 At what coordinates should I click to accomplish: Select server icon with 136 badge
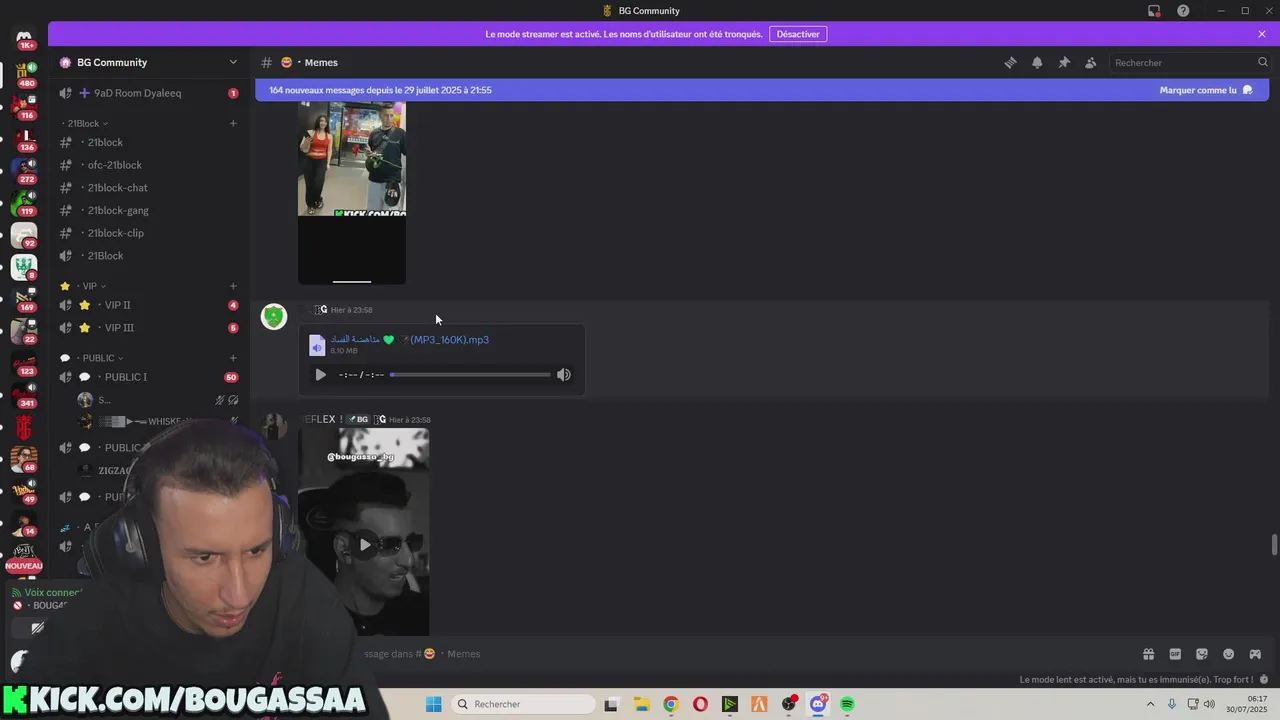pos(24,139)
